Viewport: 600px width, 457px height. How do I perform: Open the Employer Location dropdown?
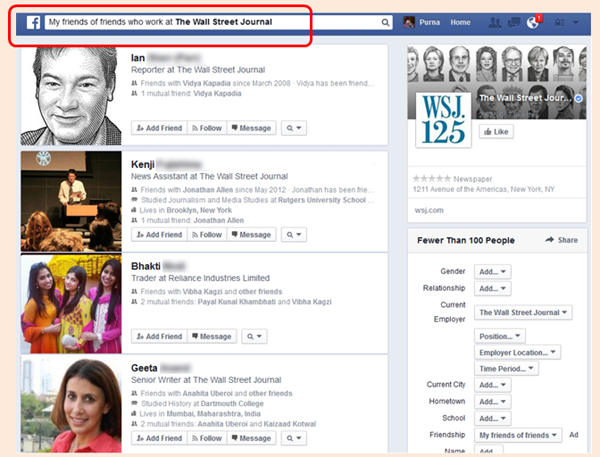point(517,352)
